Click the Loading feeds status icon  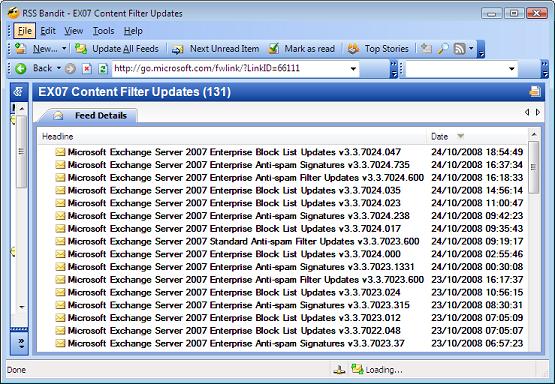[357, 369]
